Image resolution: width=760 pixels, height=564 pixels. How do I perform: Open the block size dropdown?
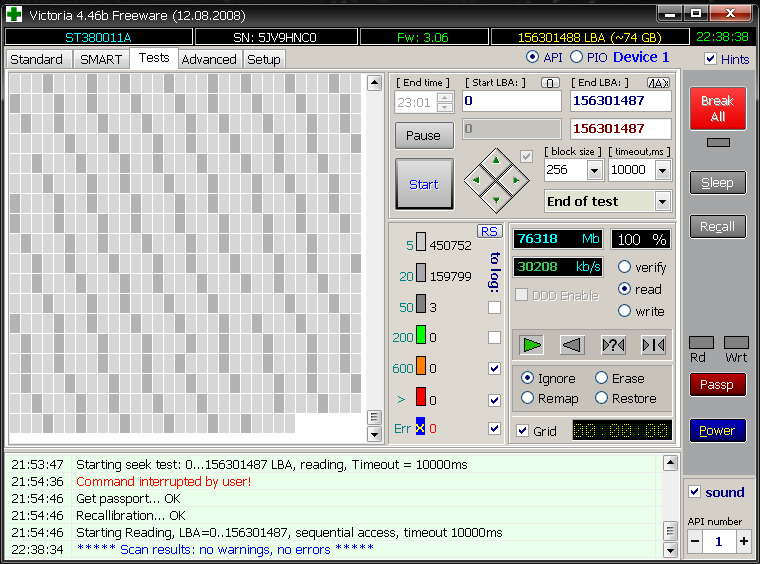pos(594,171)
